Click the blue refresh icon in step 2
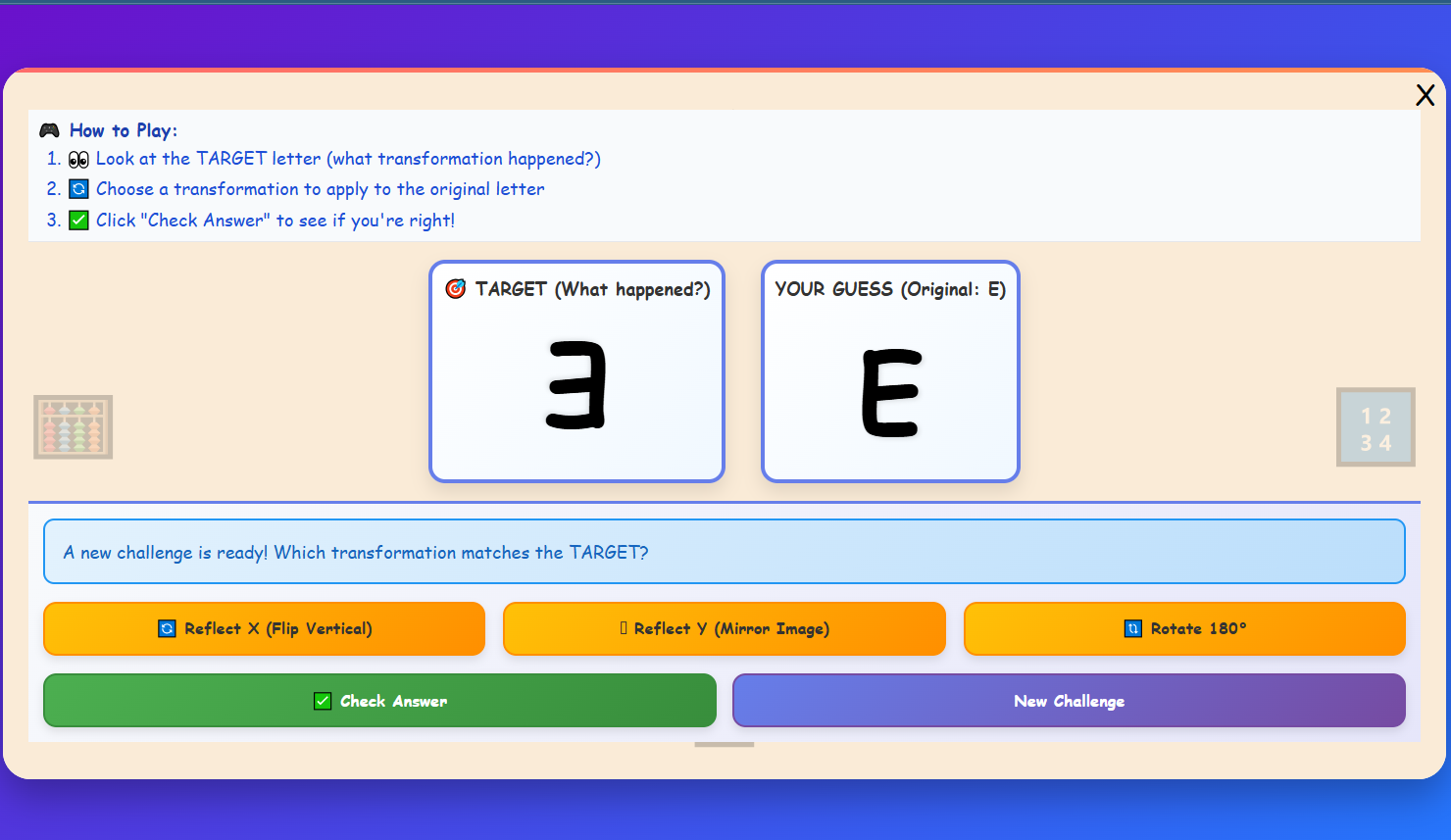Screen dimensions: 1451x840 (78, 189)
